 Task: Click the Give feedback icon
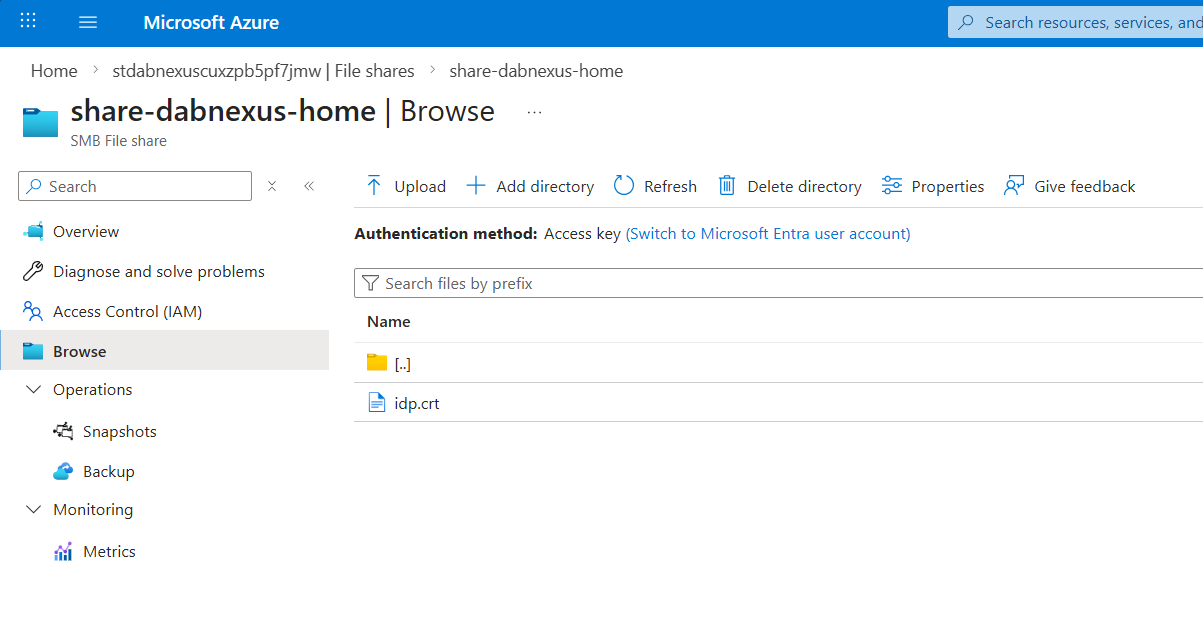1014,186
